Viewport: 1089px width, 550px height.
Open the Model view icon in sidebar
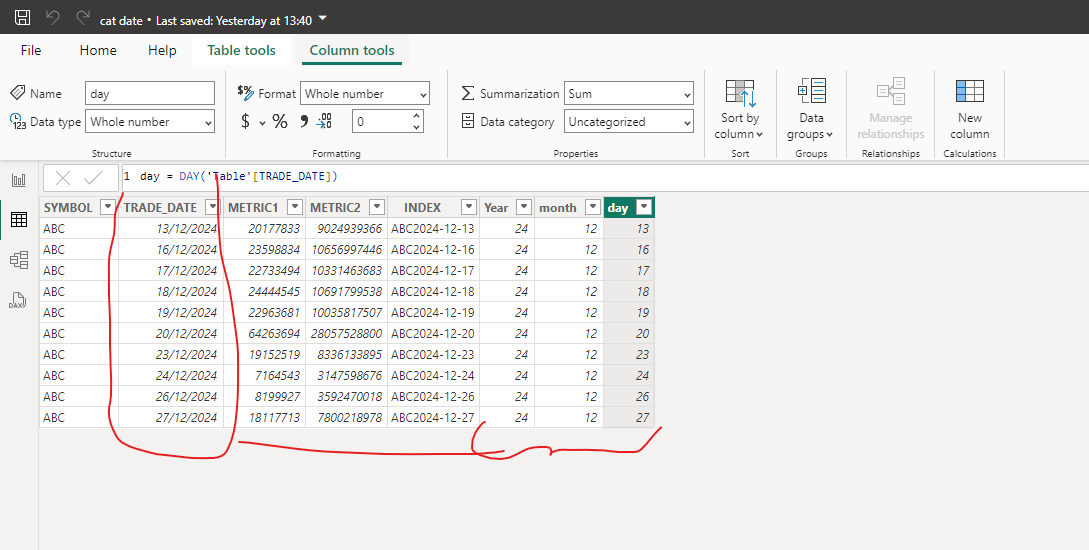(x=19, y=260)
